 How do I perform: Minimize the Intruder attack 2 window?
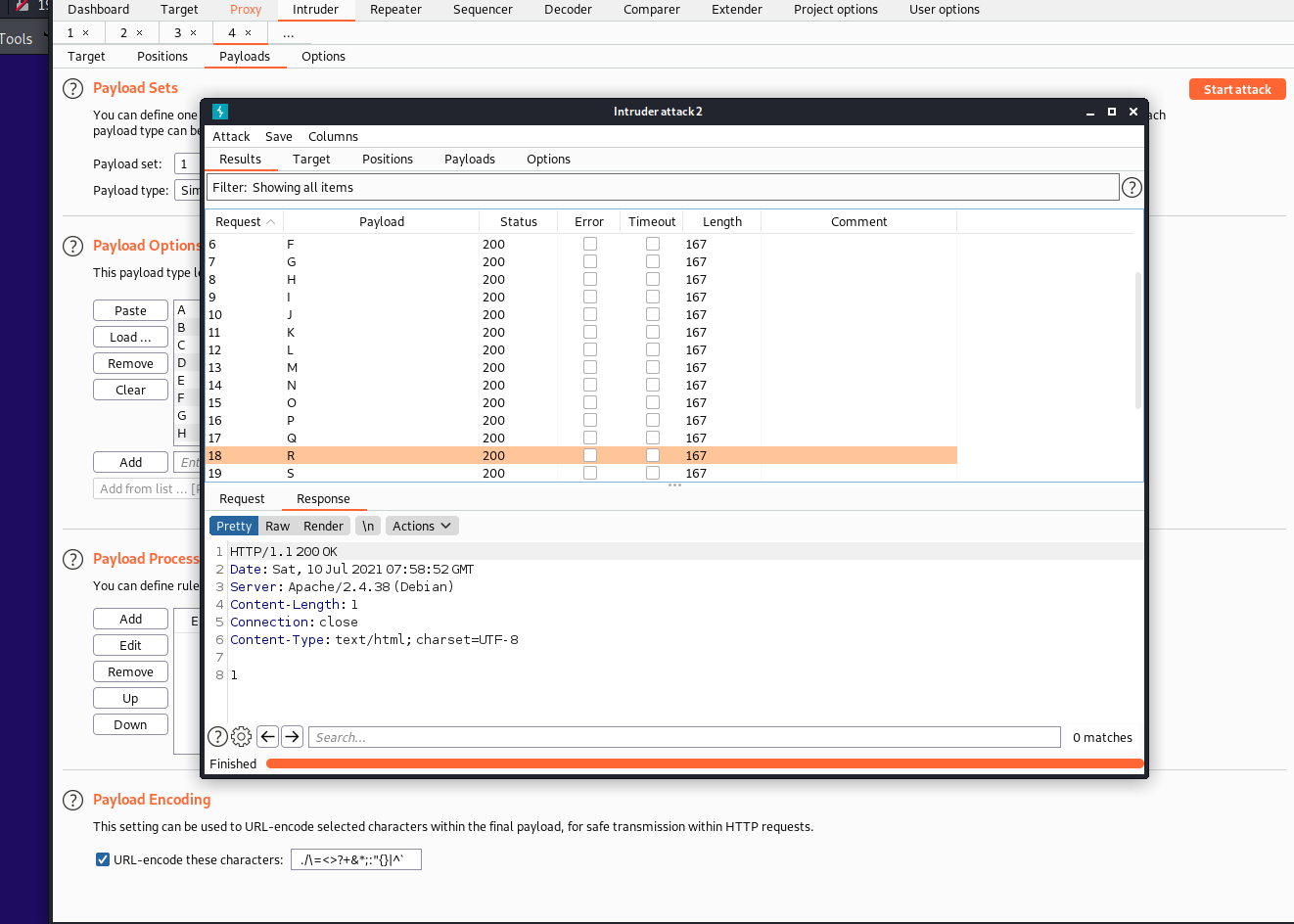1090,113
